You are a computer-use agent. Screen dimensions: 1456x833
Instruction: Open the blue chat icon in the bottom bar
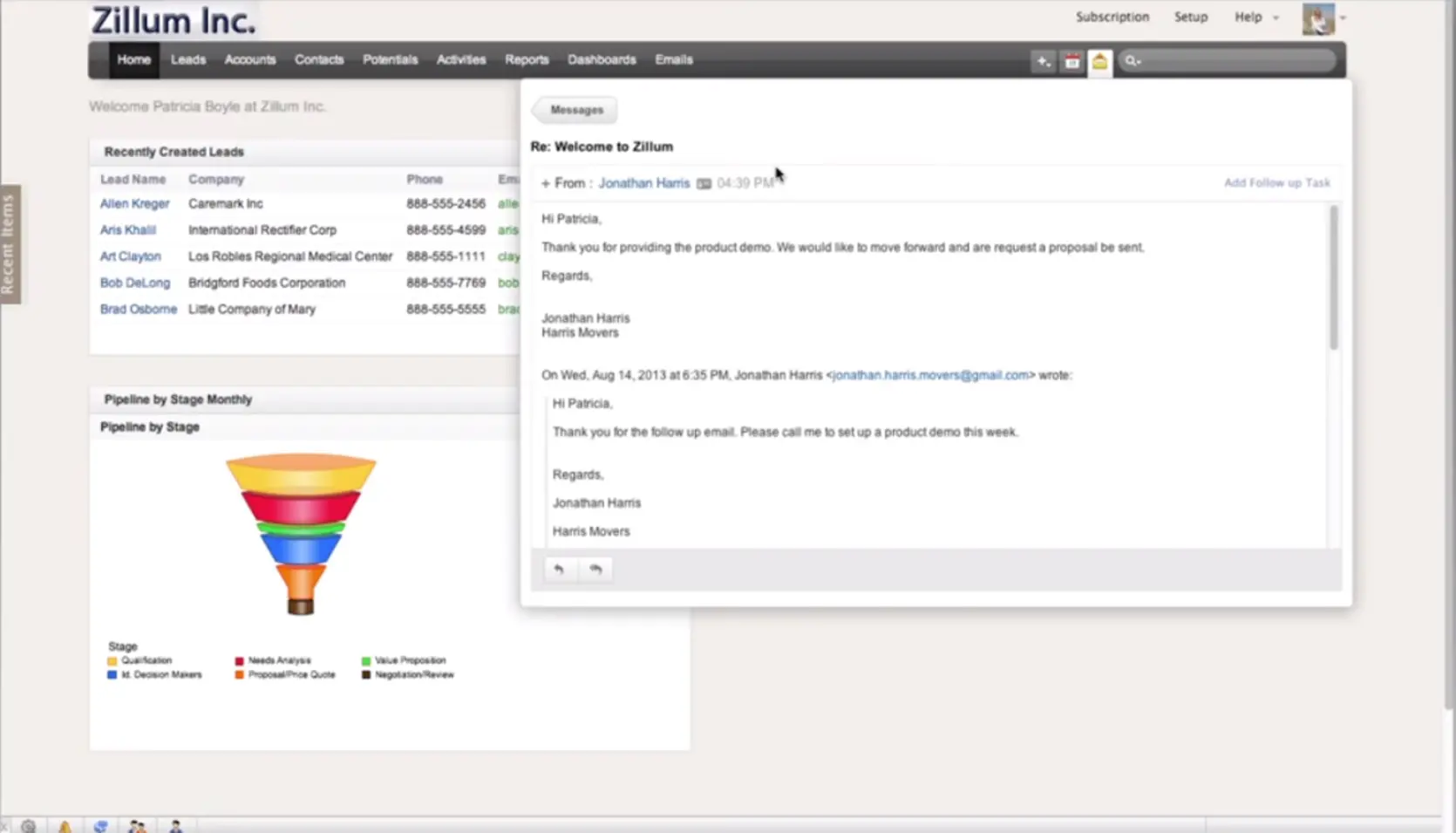point(100,825)
